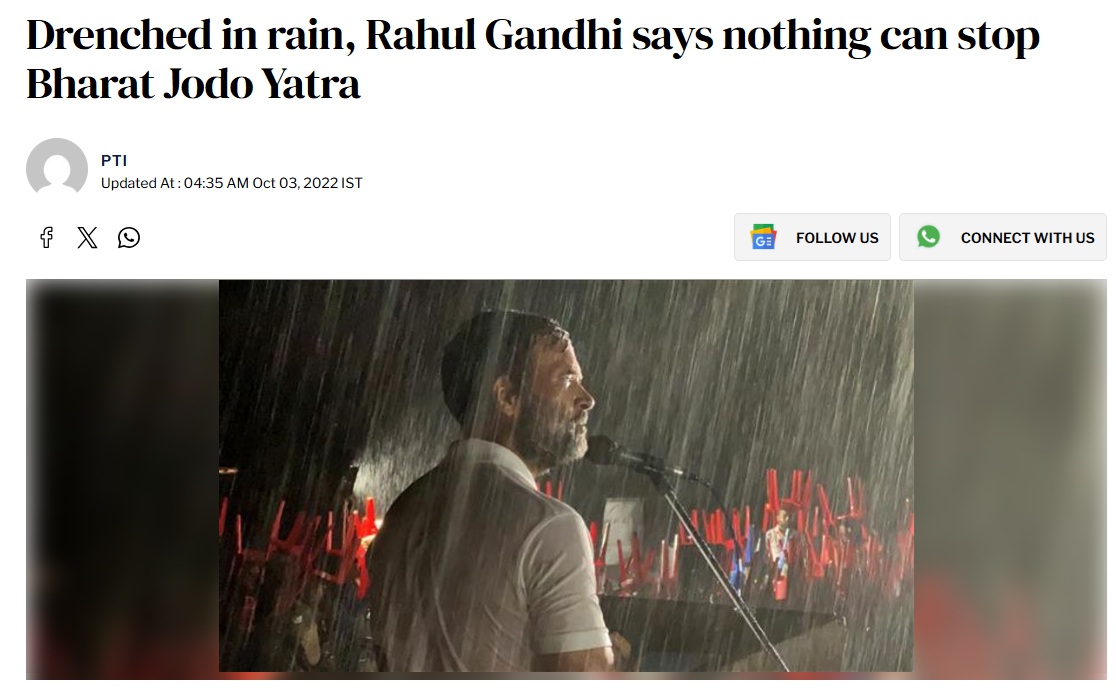The image size is (1116, 700).
Task: Click the Updated At timestamp
Action: (x=231, y=183)
